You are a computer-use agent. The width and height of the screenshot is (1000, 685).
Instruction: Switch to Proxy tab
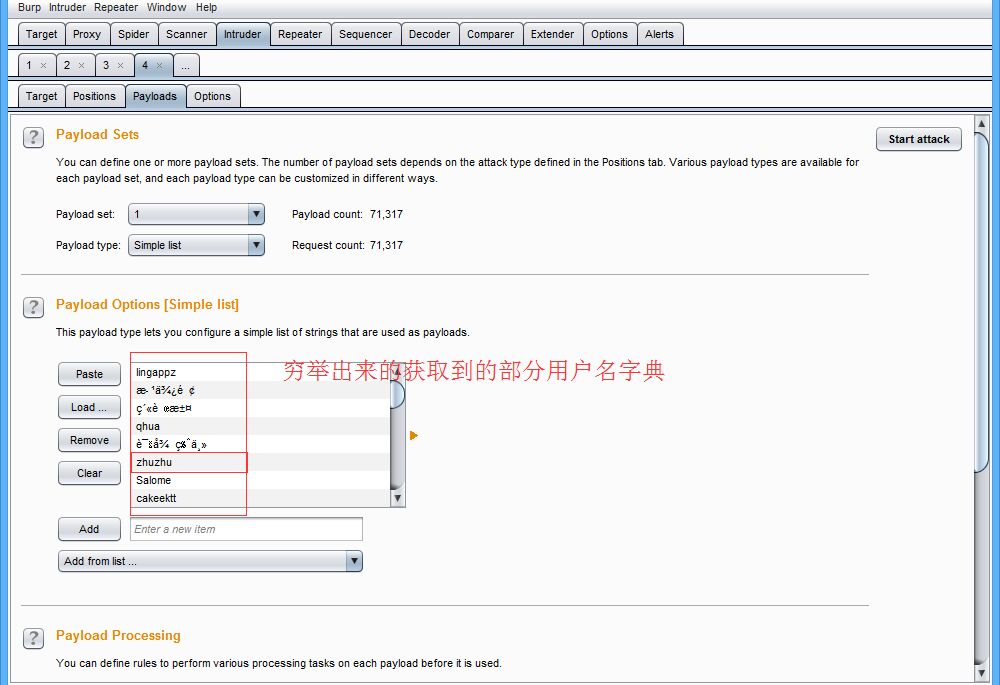[x=87, y=34]
